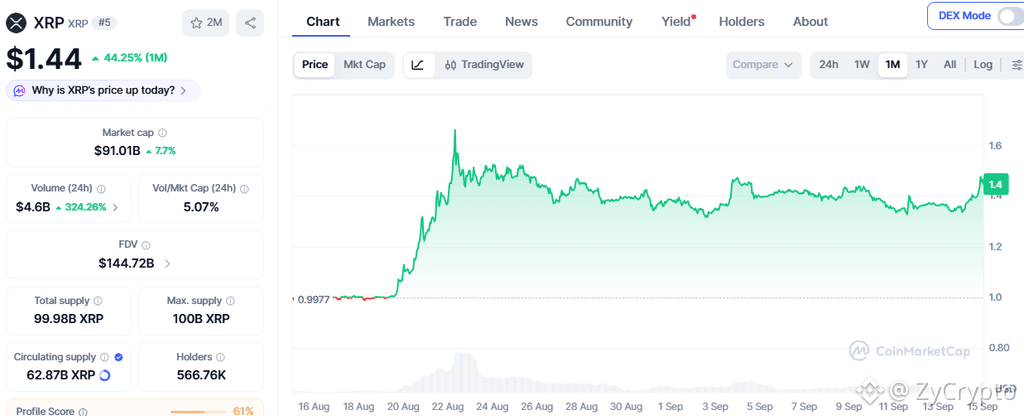The image size is (1024, 416).
Task: Switch to TradingView candlestick chart
Action: coord(484,65)
